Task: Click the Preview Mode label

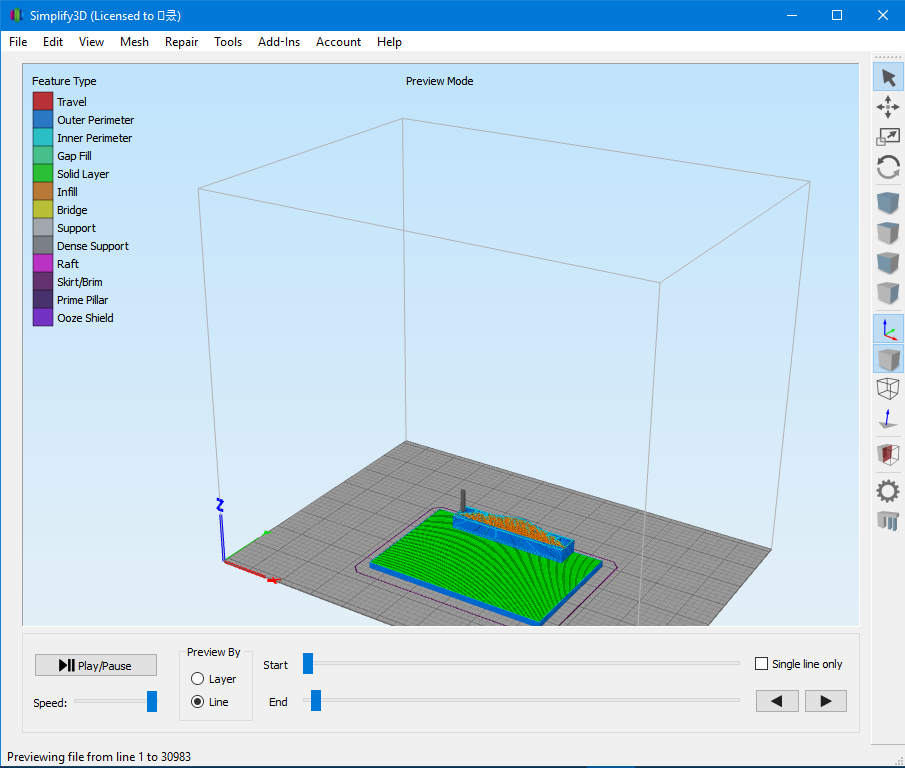Action: click(x=439, y=81)
